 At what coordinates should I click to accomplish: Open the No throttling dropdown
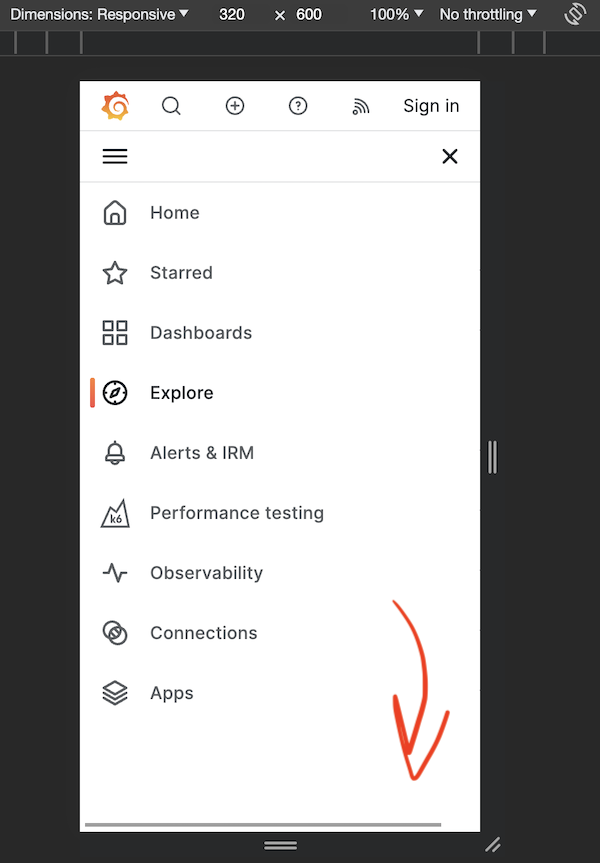pyautogui.click(x=487, y=14)
